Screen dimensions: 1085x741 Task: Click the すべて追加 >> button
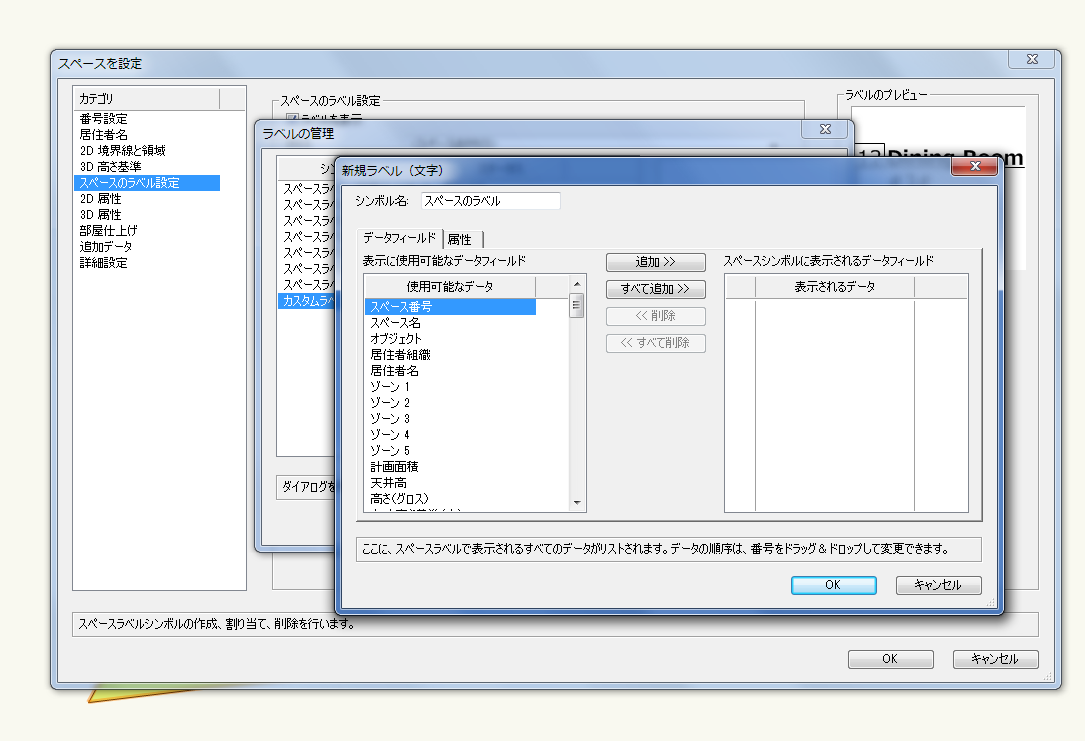coord(656,289)
